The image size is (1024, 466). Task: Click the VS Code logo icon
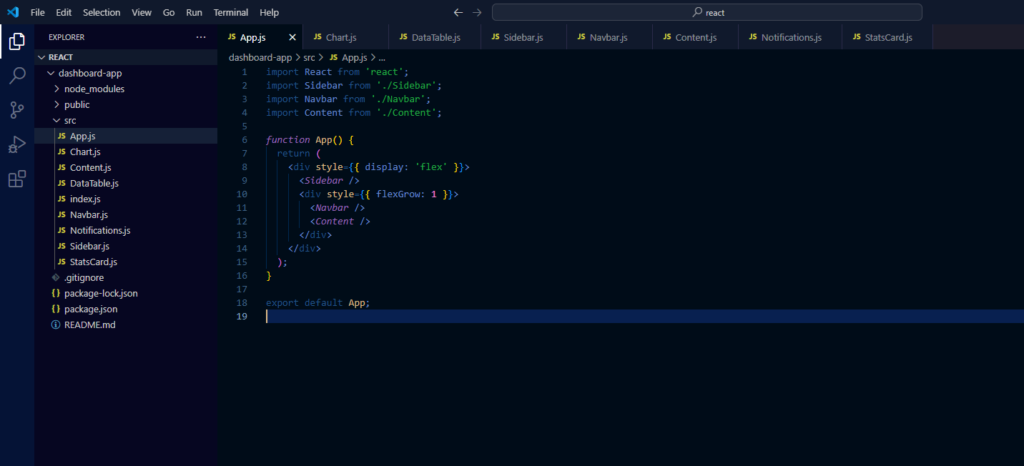[x=13, y=12]
